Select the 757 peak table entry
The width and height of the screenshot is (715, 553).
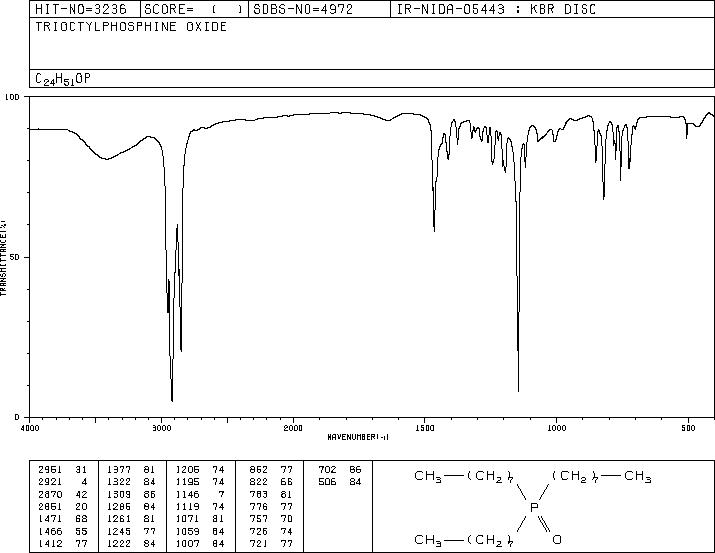point(259,519)
